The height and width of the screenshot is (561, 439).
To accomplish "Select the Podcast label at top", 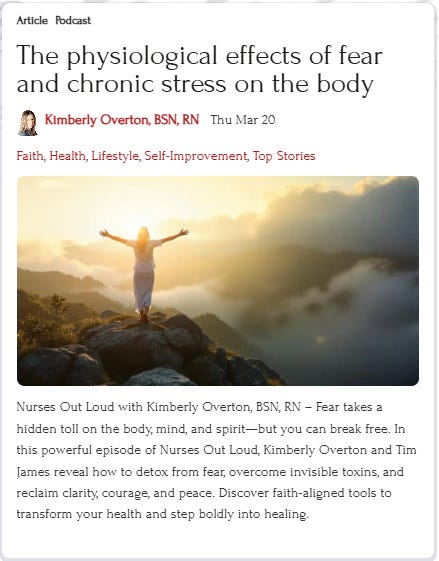I will point(73,20).
